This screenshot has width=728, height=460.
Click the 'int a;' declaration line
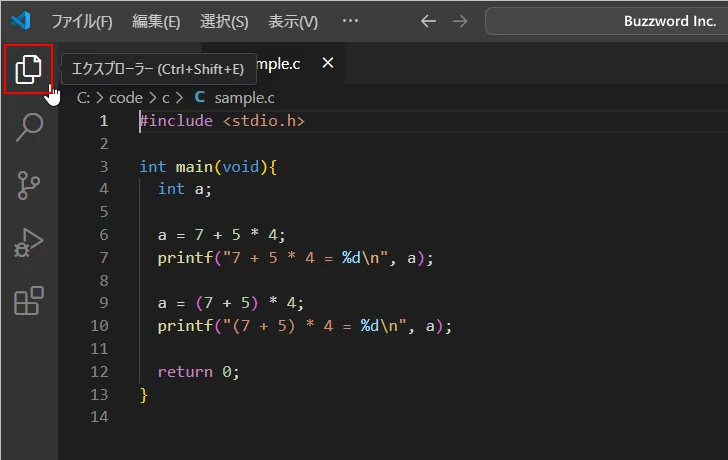(x=184, y=189)
